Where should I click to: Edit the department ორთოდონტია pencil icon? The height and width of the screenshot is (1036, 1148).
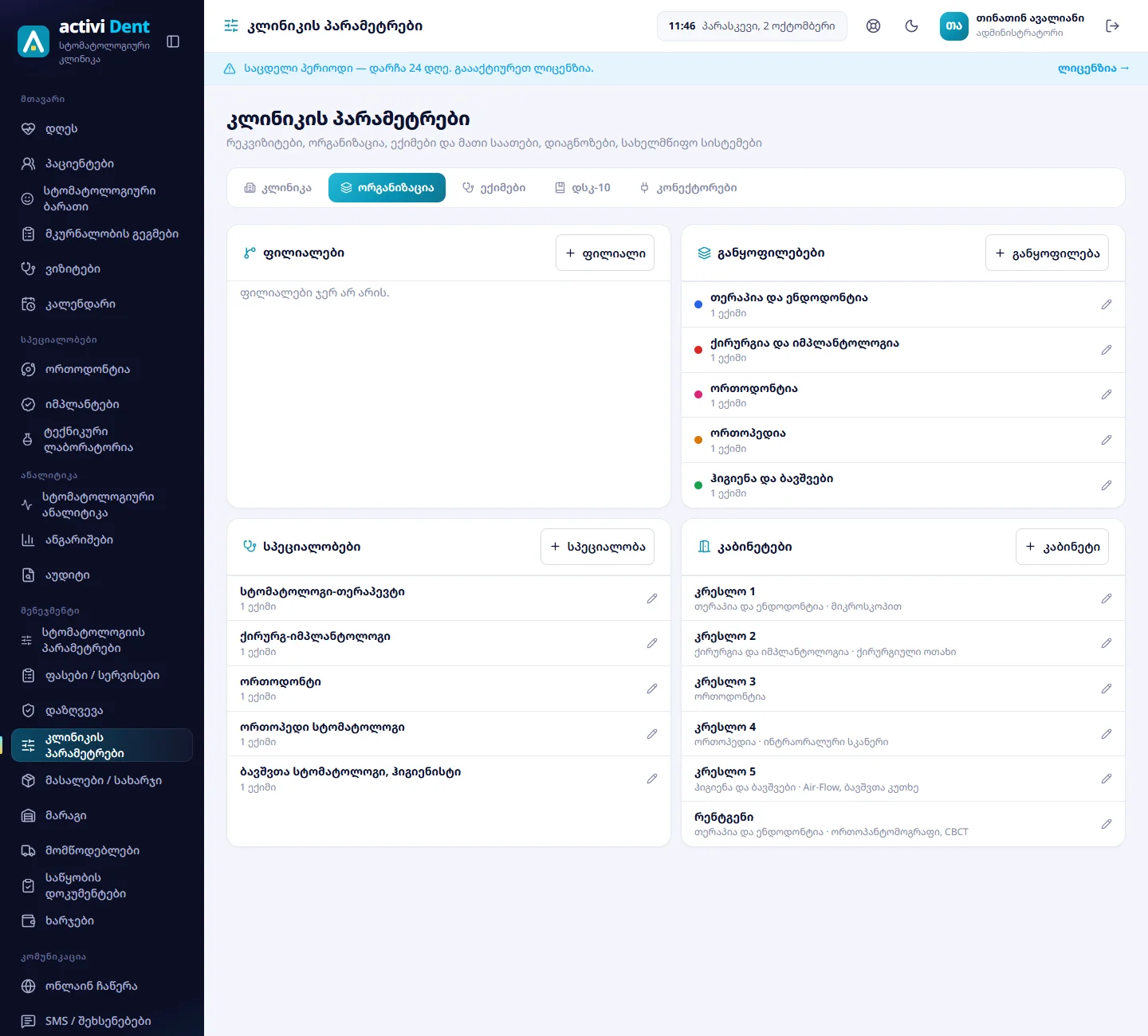1107,394
